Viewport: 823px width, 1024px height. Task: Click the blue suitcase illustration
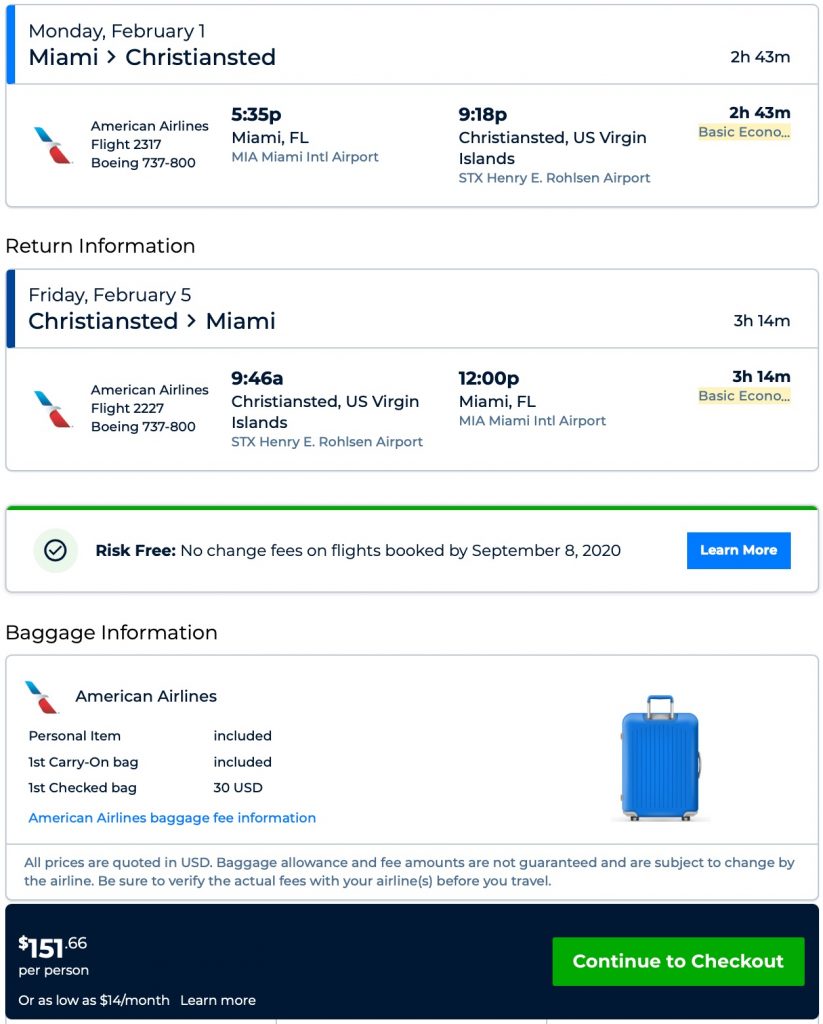coord(660,758)
